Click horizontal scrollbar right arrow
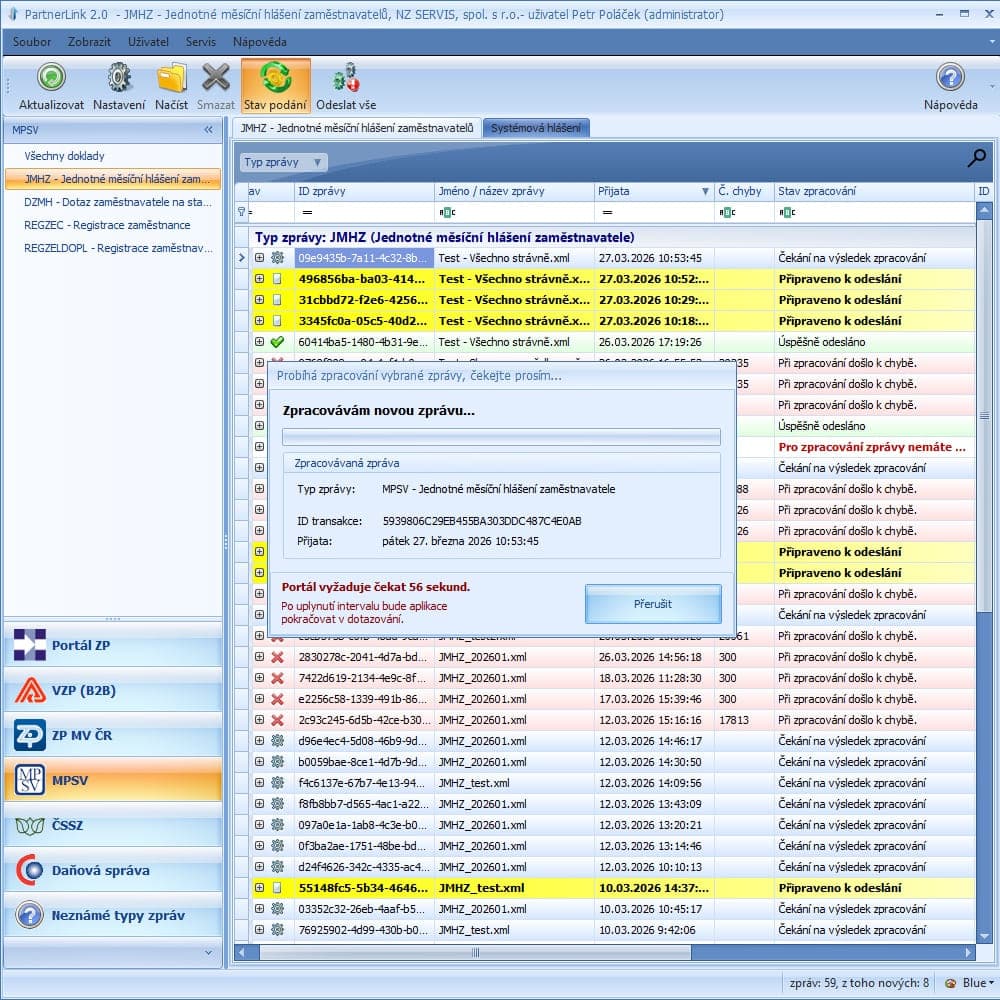This screenshot has height=1000, width=1000. click(x=968, y=953)
